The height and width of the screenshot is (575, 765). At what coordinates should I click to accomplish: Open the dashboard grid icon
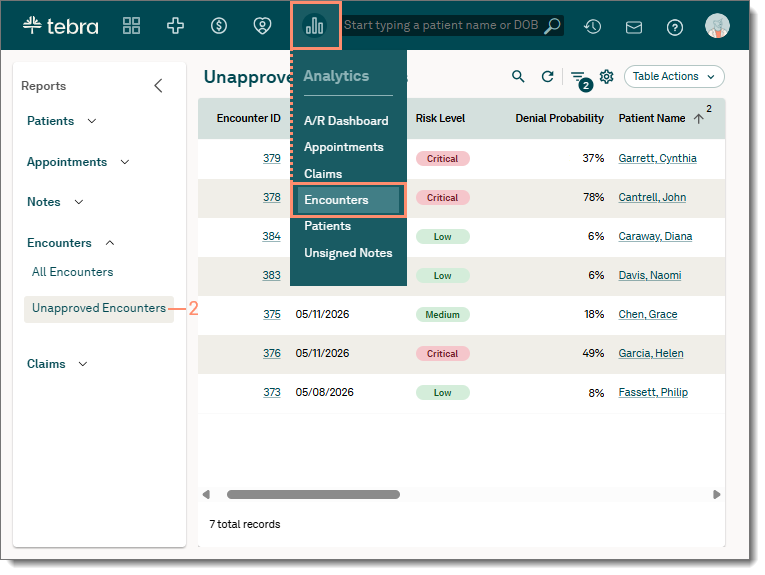131,25
